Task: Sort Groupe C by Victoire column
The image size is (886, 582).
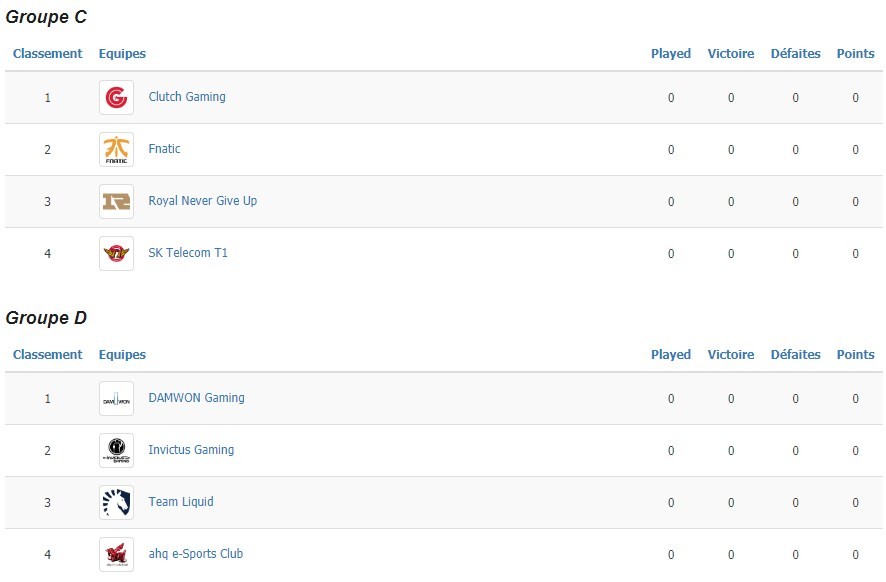Action: (731, 54)
